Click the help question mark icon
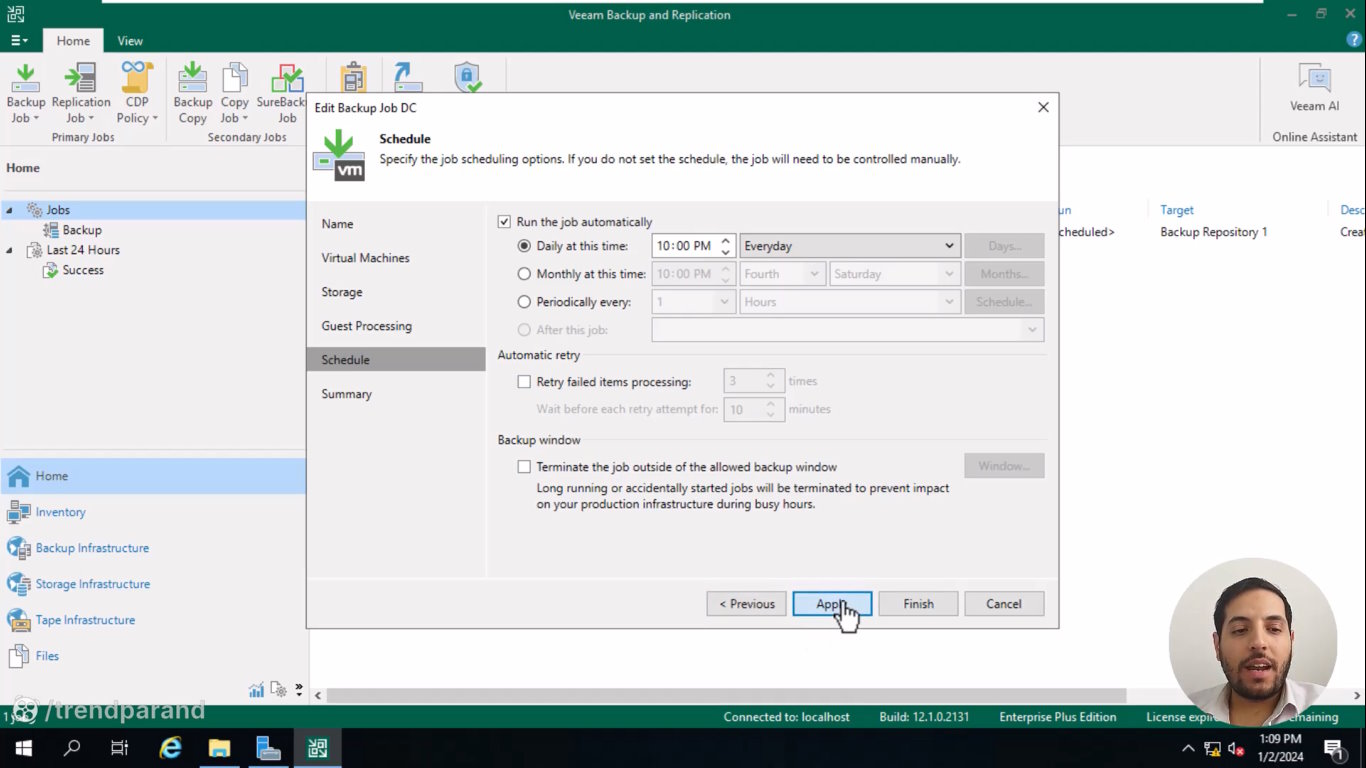The width and height of the screenshot is (1366, 768). pos(1354,40)
